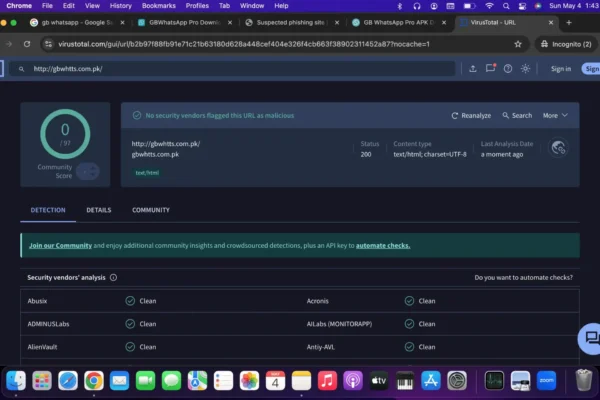Click the Sign in link

(561, 69)
